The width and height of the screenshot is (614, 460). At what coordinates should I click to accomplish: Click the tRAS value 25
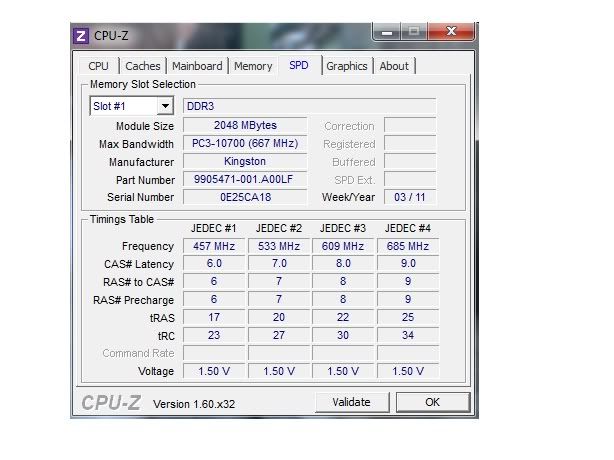point(408,317)
